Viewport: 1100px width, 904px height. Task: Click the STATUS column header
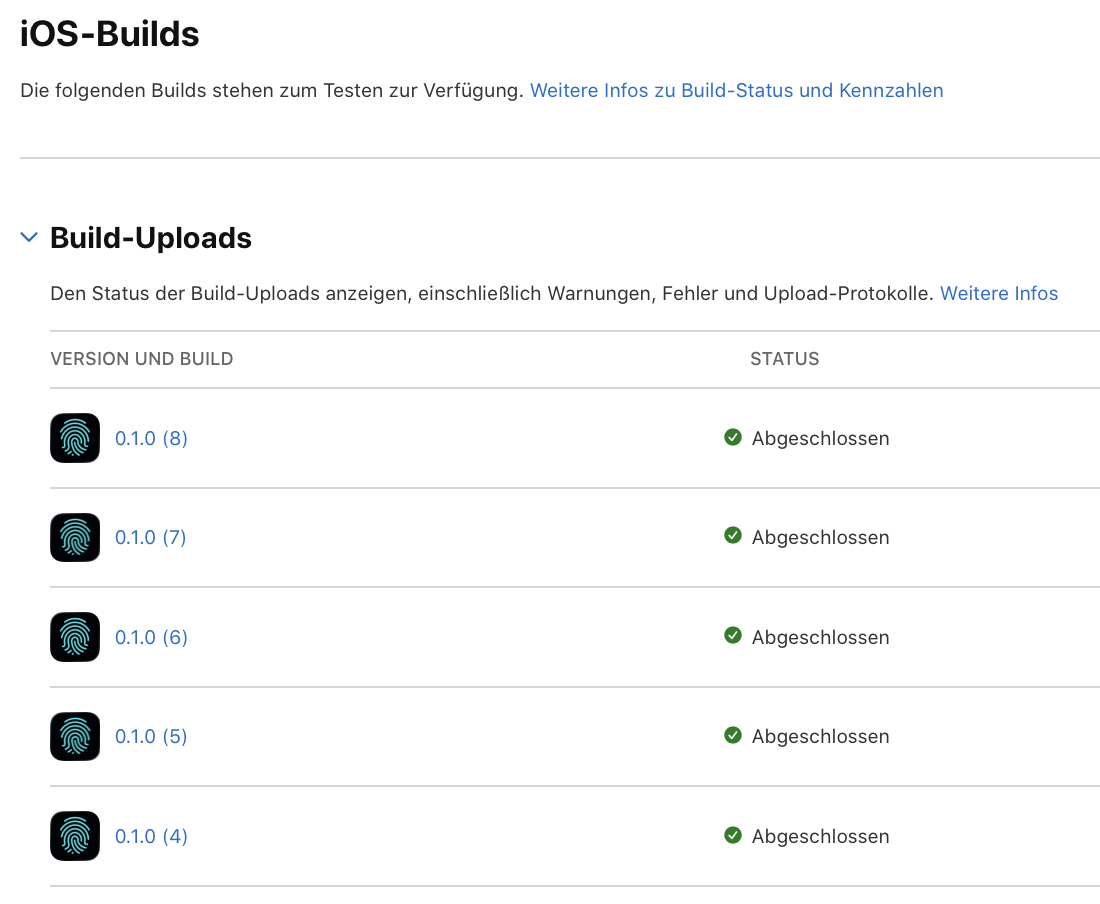(784, 358)
